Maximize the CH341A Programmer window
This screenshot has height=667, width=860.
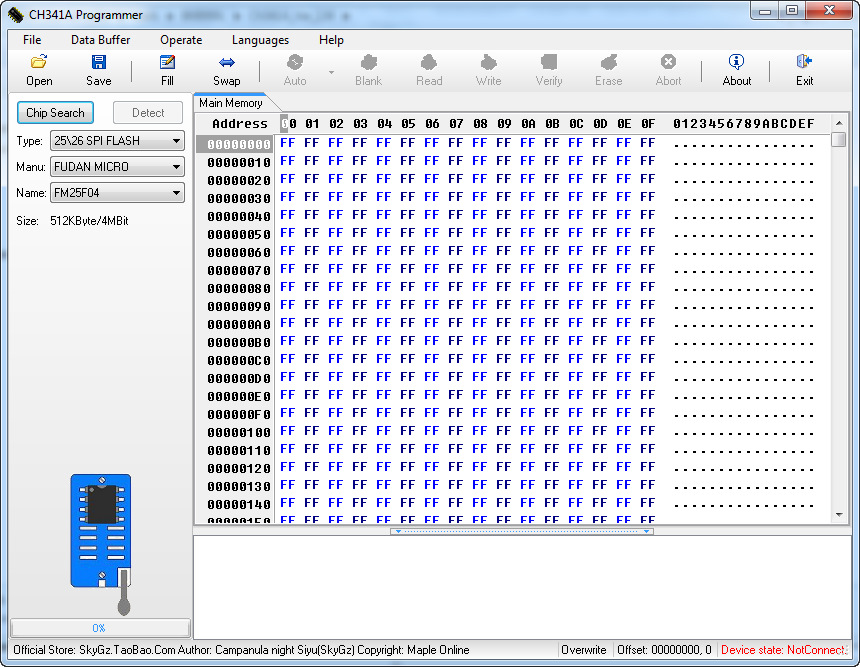coord(791,10)
